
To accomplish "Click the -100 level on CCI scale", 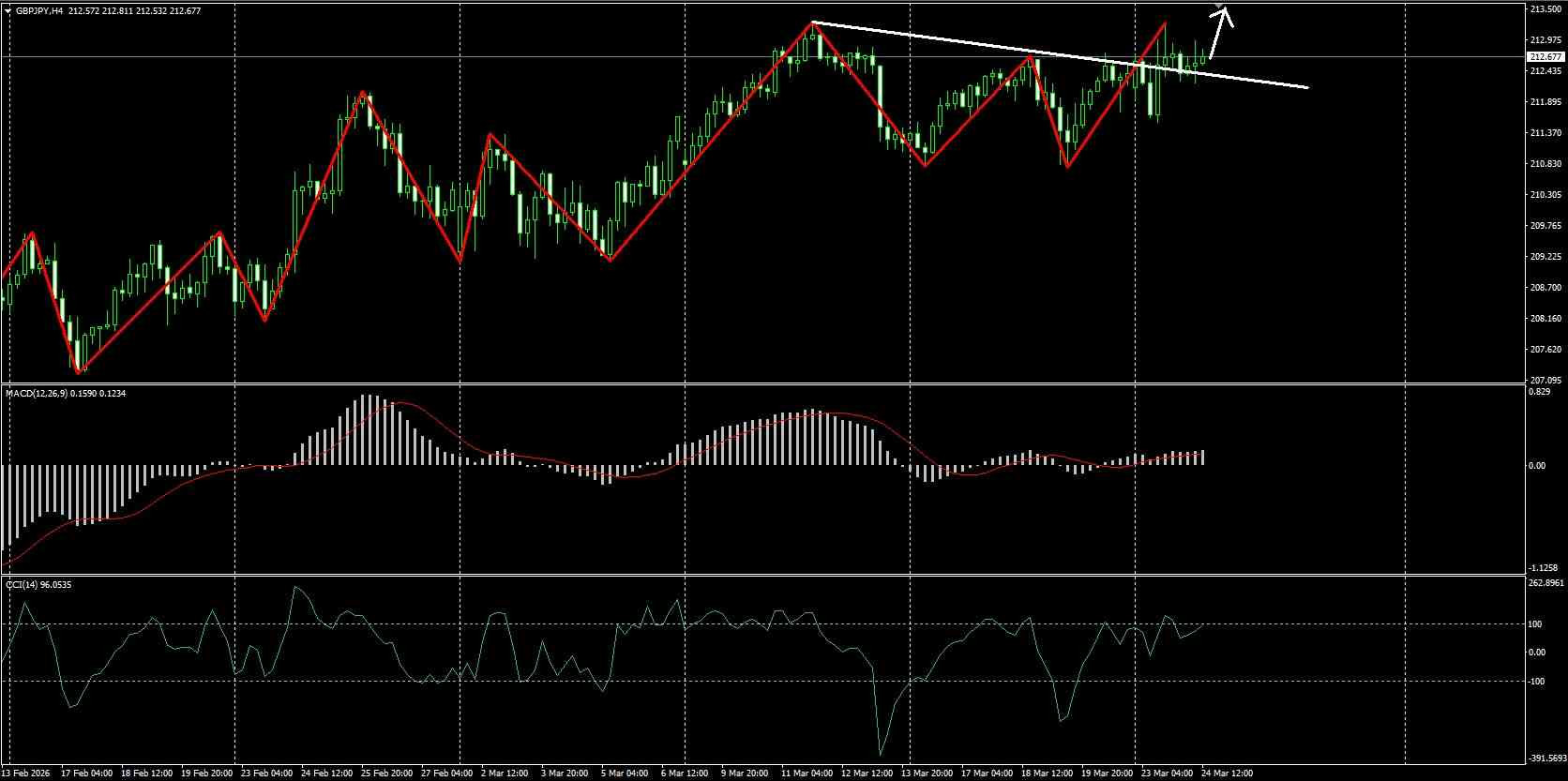I will click(1537, 682).
